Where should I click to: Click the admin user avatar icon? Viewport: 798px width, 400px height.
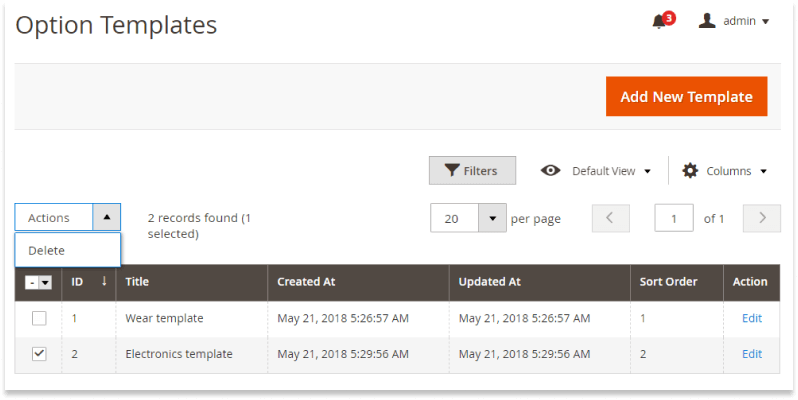706,20
